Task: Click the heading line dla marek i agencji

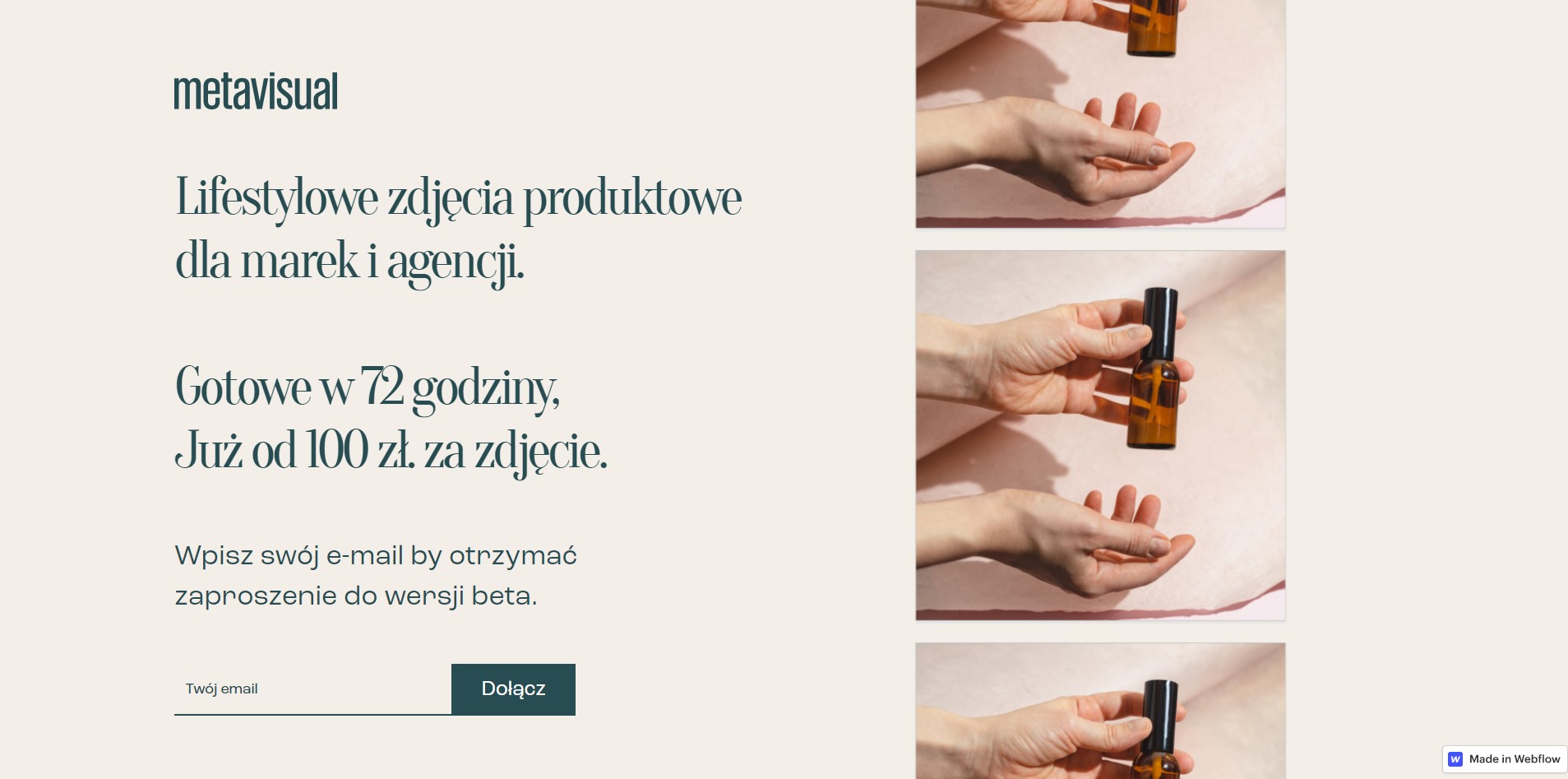Action: pyautogui.click(x=349, y=262)
